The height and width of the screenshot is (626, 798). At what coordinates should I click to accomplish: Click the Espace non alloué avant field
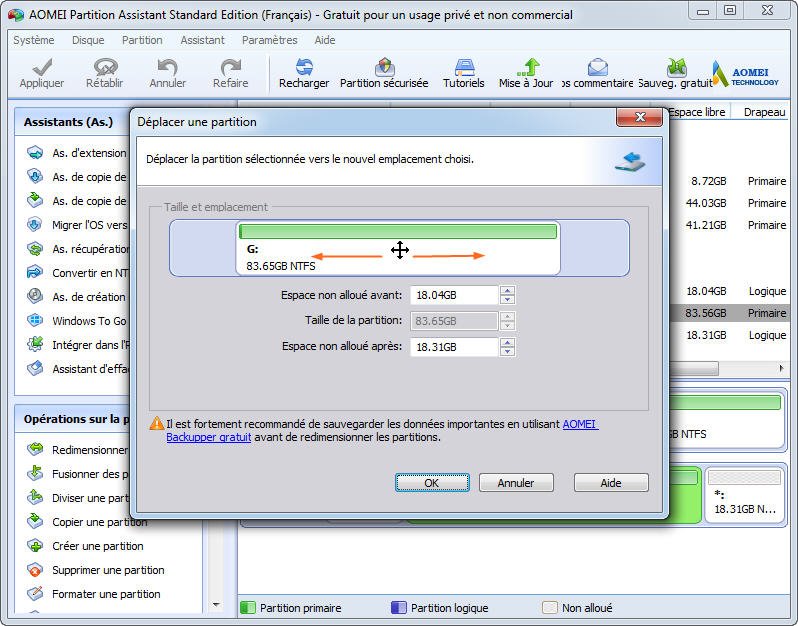tap(454, 295)
